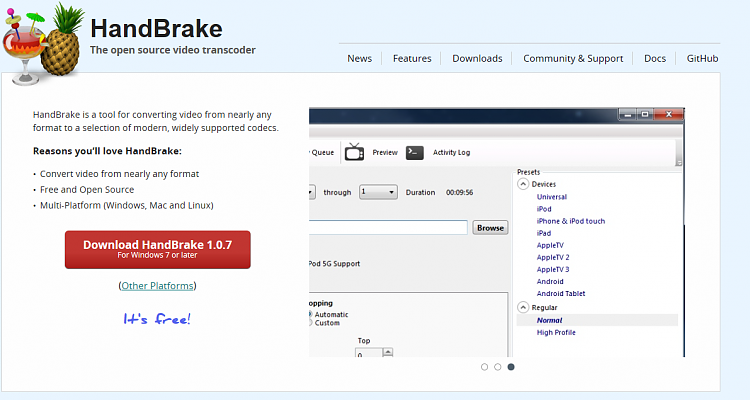Select the AppleTV 3 preset
Image resolution: width=750 pixels, height=400 pixels.
[x=553, y=269]
